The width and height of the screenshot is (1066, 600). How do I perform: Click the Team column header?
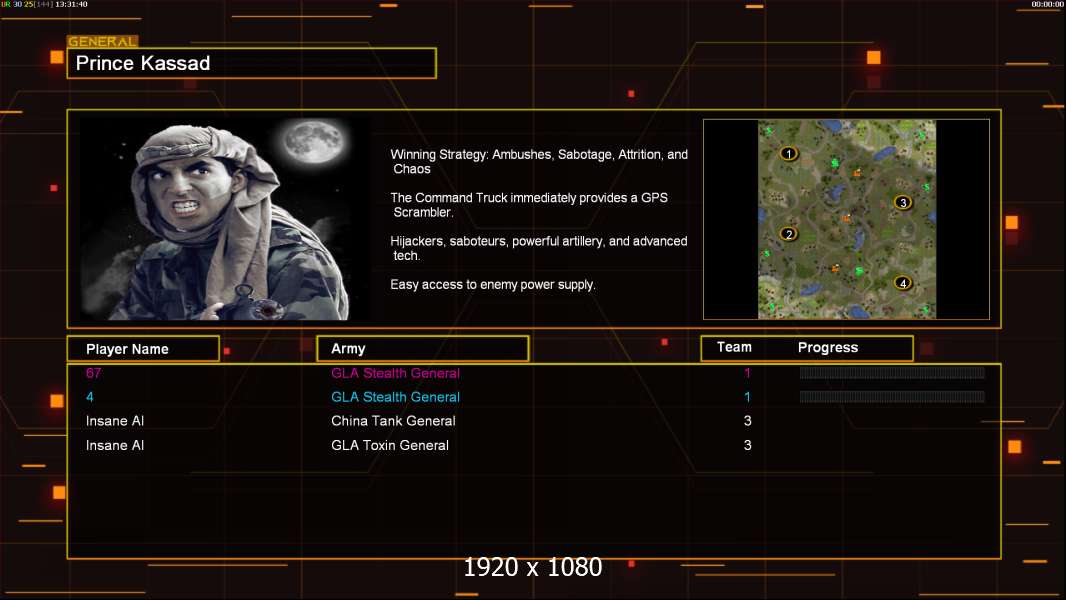click(x=734, y=347)
